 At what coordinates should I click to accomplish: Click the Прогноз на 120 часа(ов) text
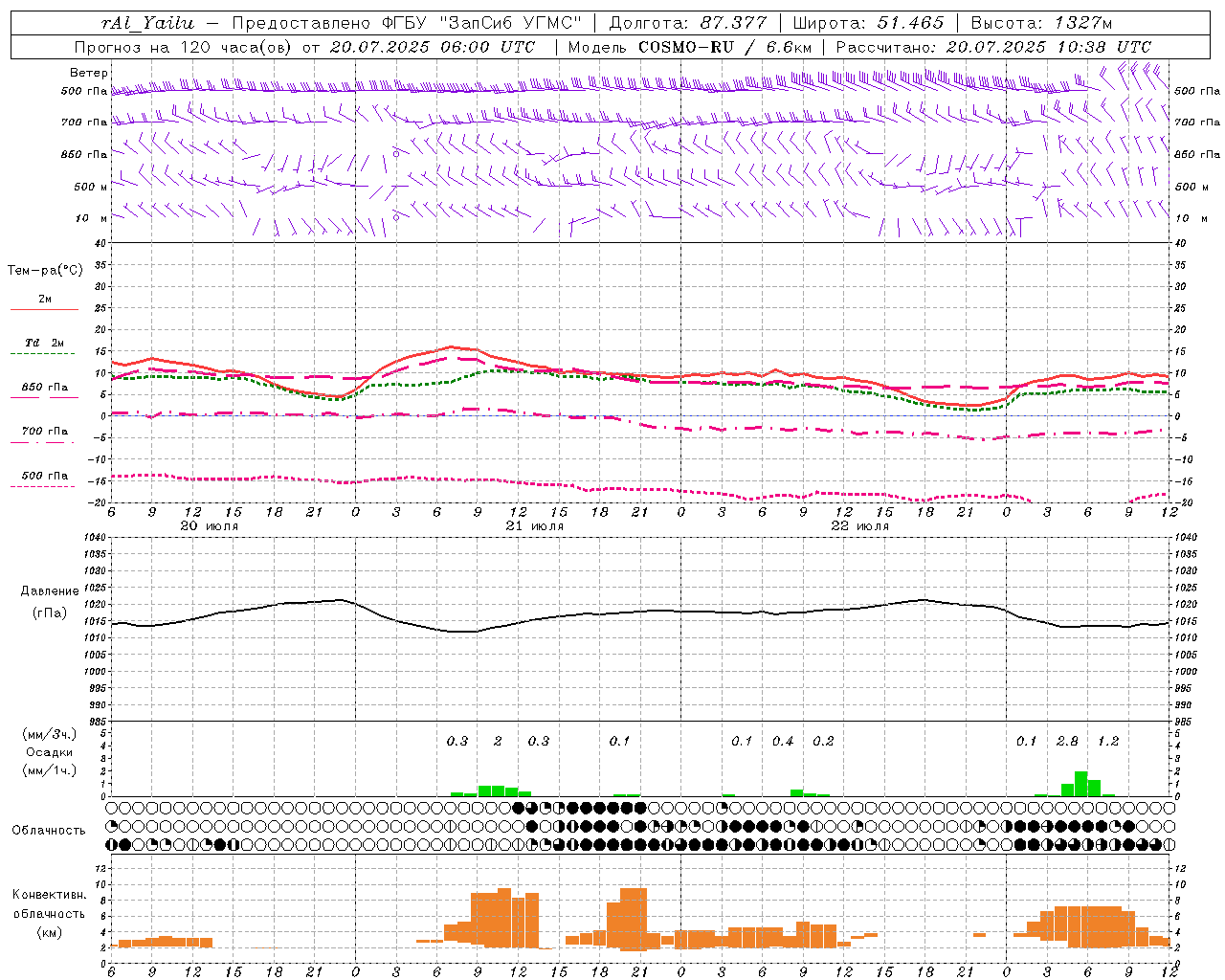tap(185, 47)
